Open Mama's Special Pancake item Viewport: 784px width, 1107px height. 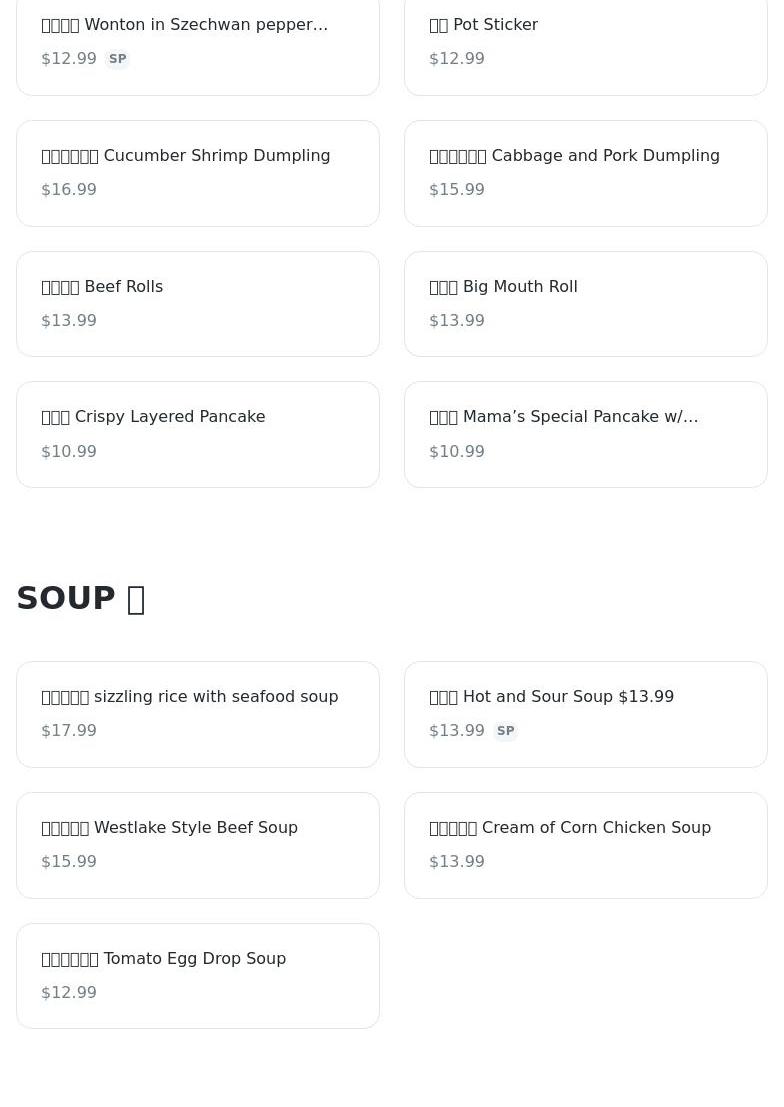pyautogui.click(x=586, y=435)
